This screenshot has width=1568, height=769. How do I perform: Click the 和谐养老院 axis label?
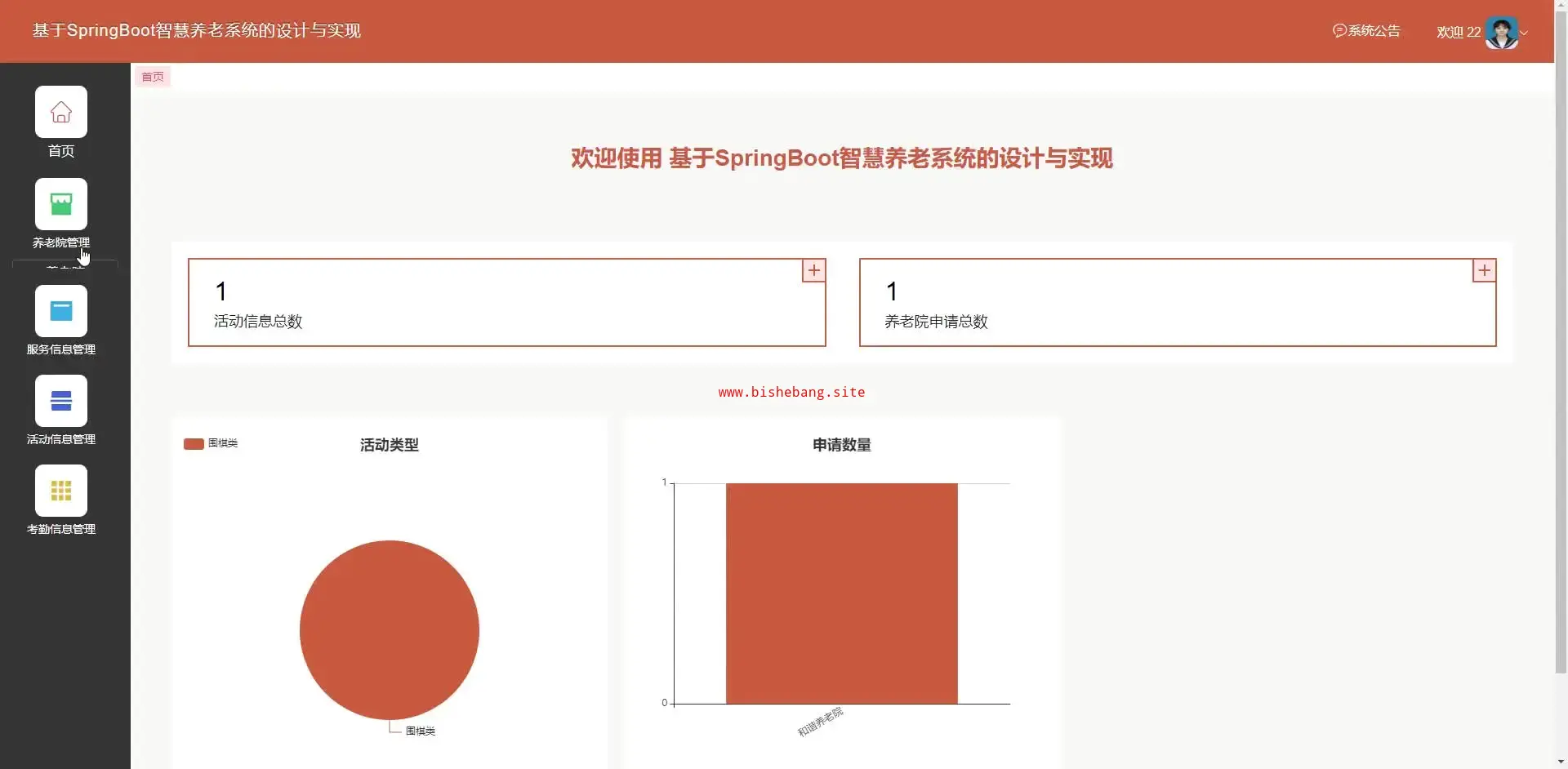point(821,722)
